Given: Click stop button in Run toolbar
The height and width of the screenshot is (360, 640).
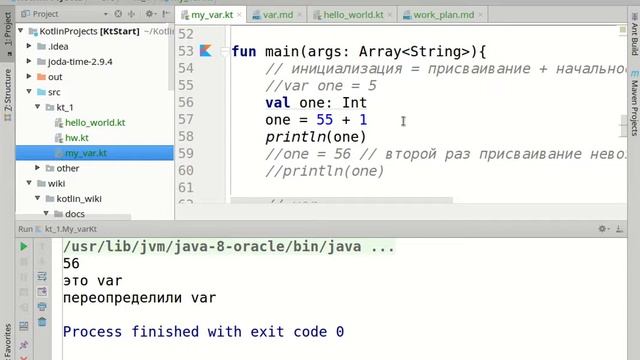Looking at the screenshot, I should point(24,262).
